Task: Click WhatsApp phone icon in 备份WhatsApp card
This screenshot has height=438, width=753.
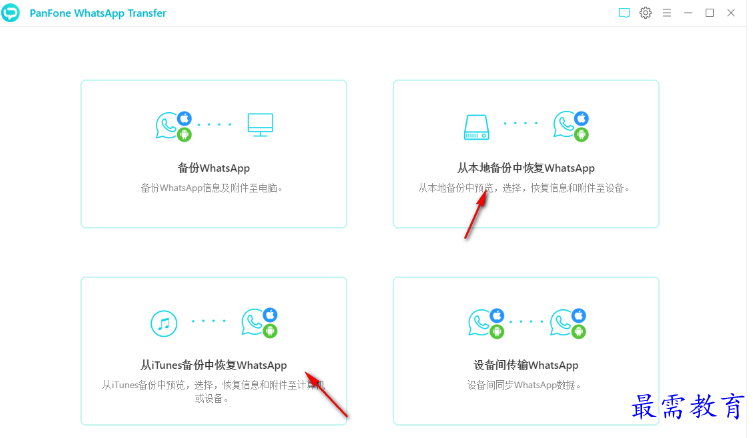Action: 173,126
